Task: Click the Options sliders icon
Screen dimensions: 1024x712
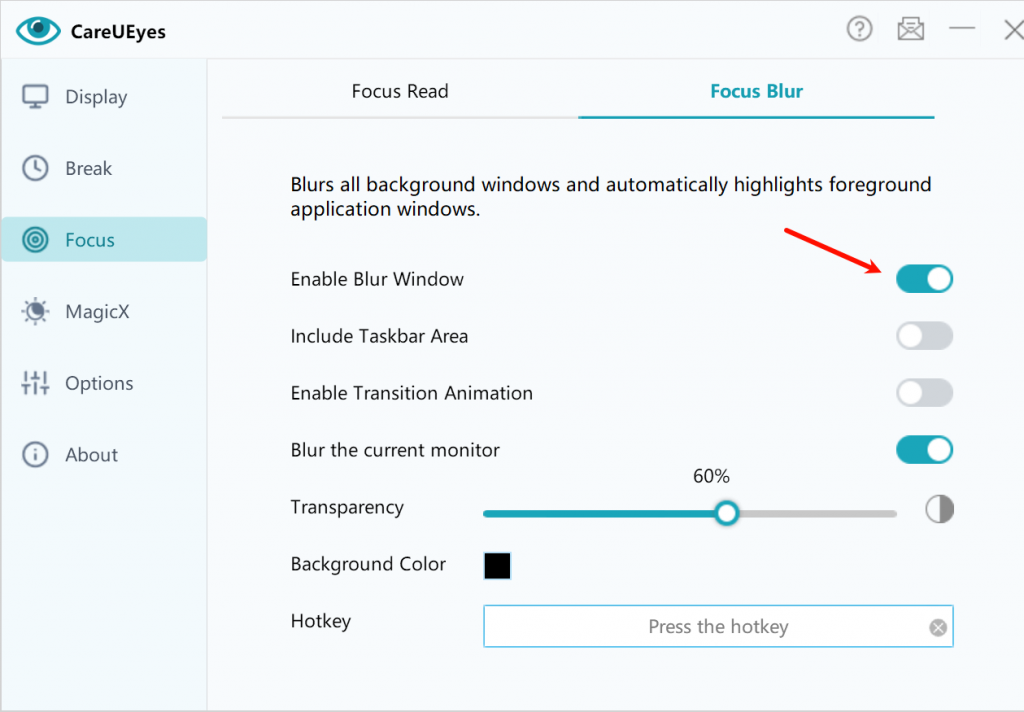Action: (x=35, y=383)
